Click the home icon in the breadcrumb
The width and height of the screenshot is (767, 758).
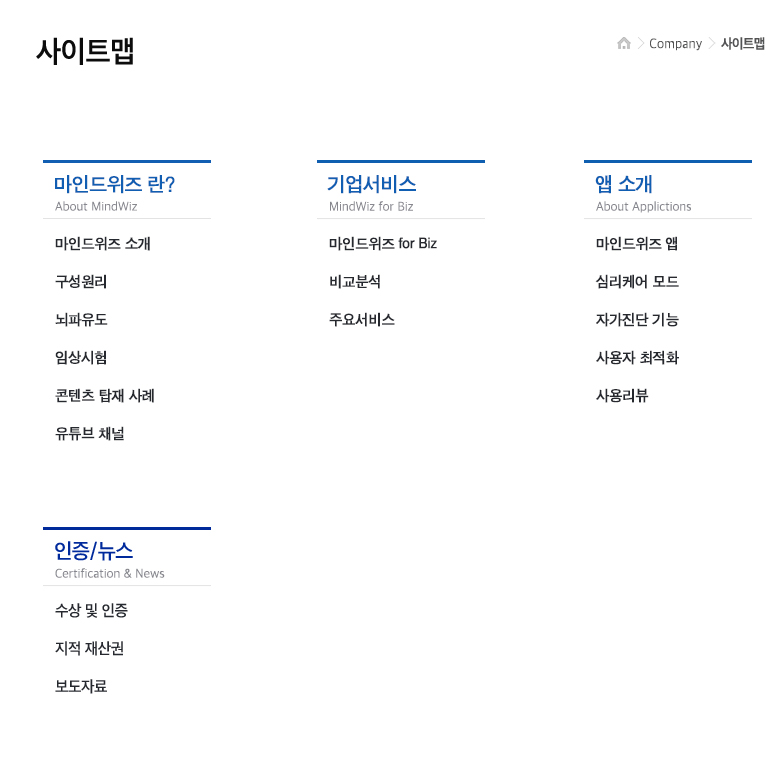624,44
